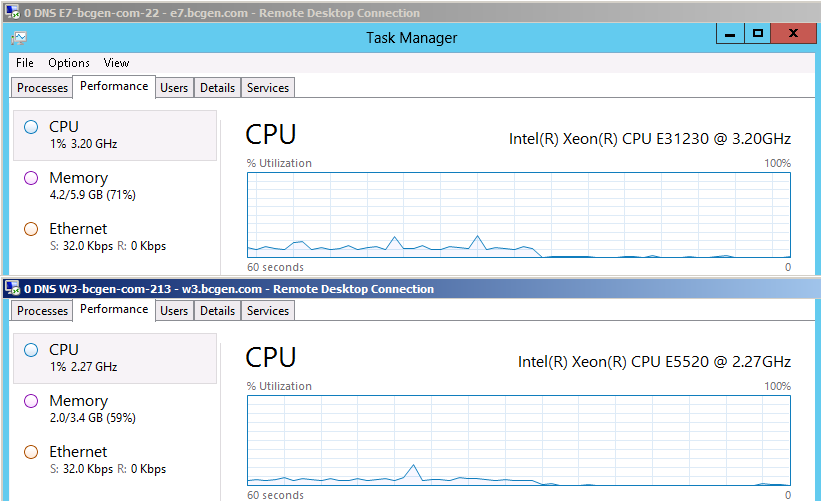Maximize the Task Manager window

(758, 34)
